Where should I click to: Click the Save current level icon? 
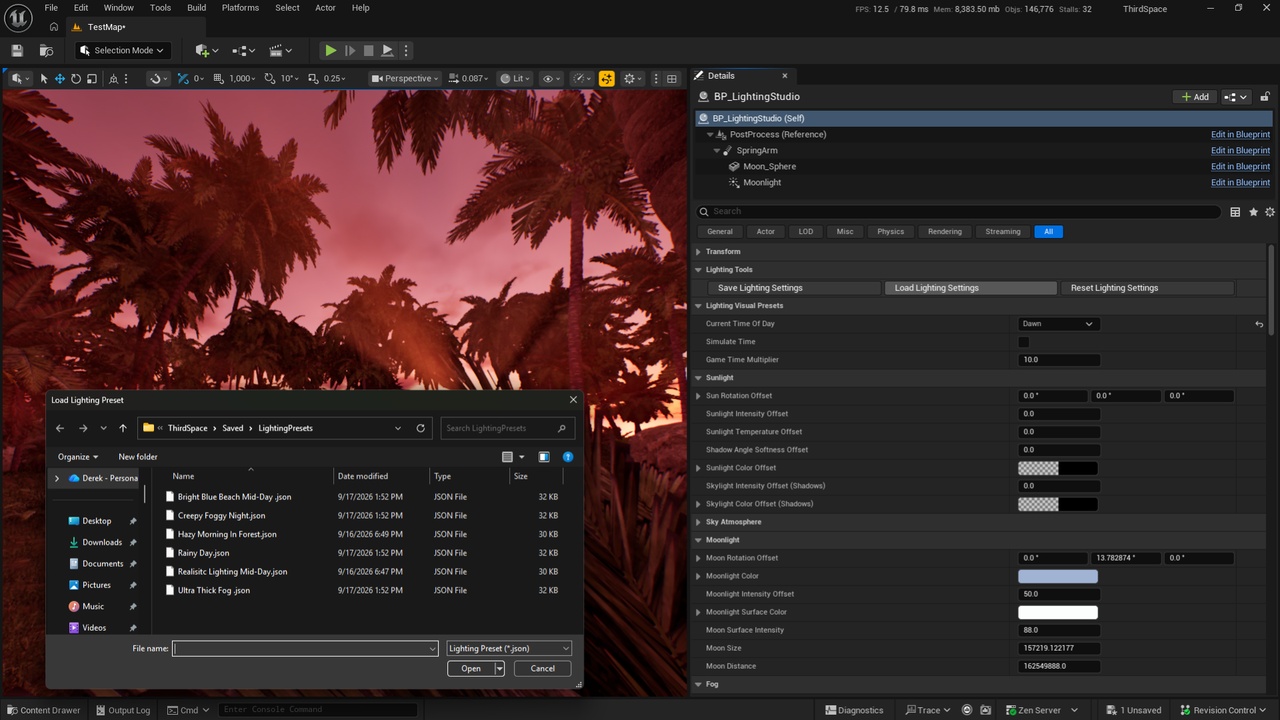[17, 50]
